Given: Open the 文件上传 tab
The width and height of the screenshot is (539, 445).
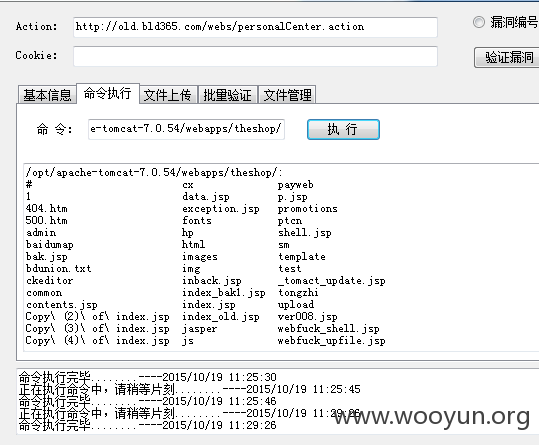Looking at the screenshot, I should 168,95.
